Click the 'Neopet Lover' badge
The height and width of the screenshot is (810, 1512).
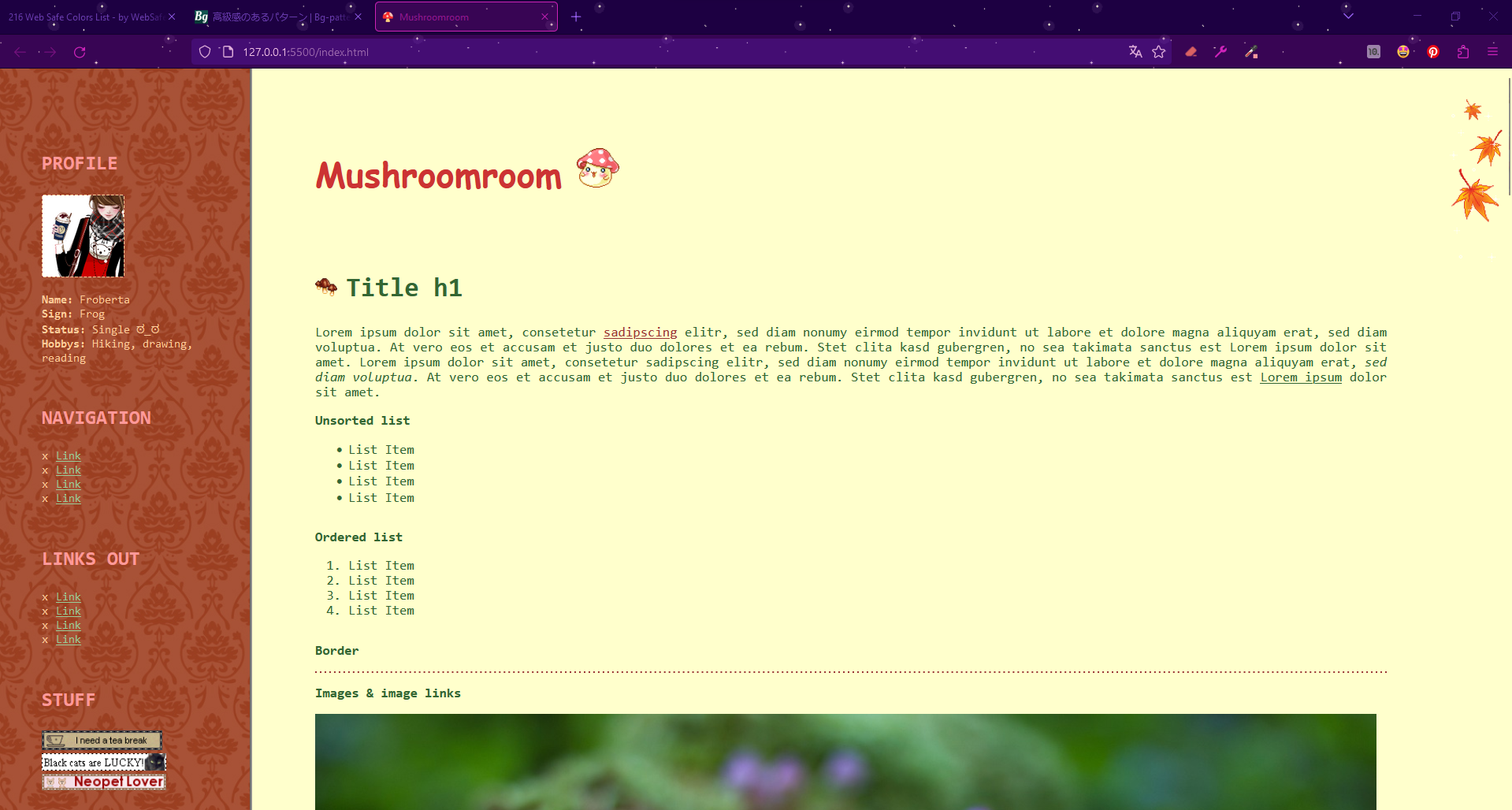pyautogui.click(x=103, y=781)
